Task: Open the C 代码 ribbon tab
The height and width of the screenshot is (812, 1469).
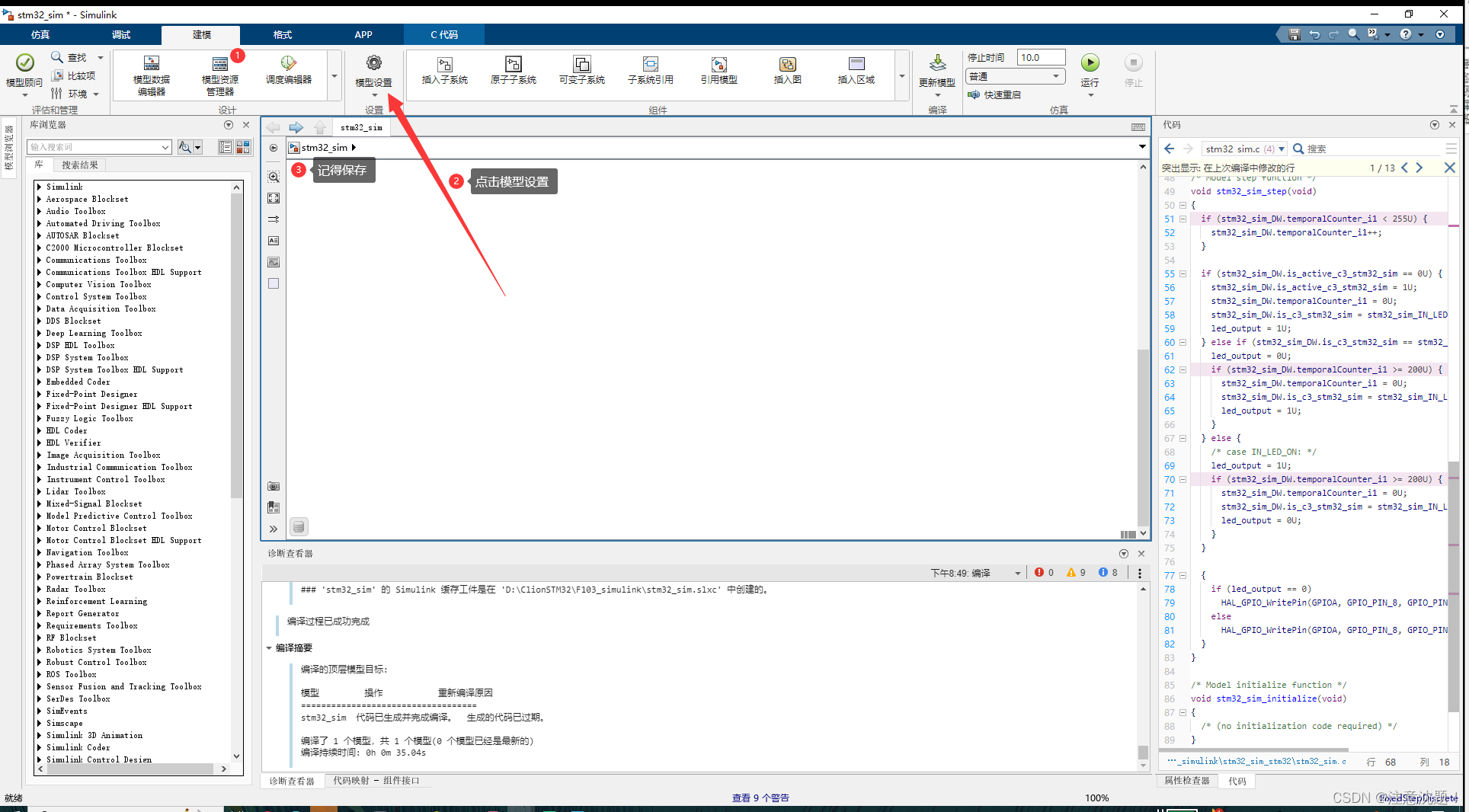Action: (x=444, y=34)
